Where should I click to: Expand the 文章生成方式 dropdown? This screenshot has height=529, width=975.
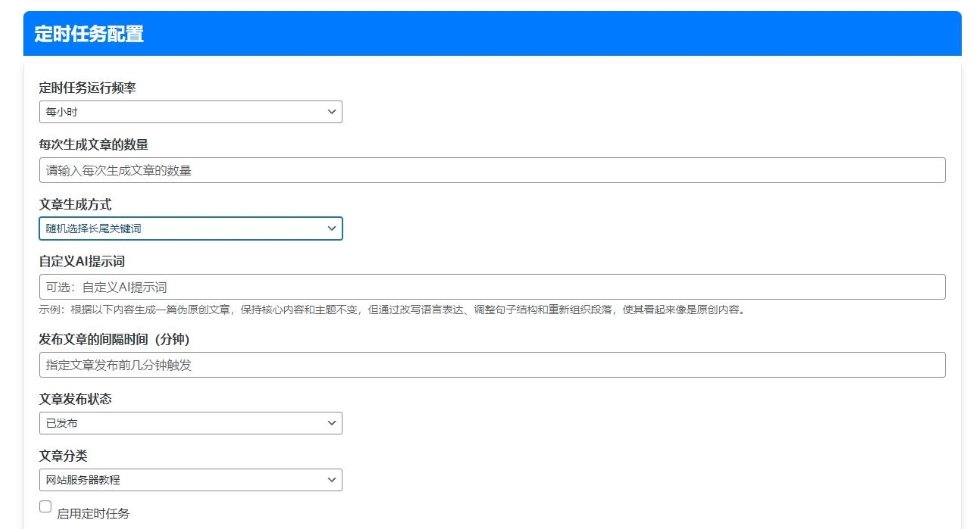[x=190, y=229]
